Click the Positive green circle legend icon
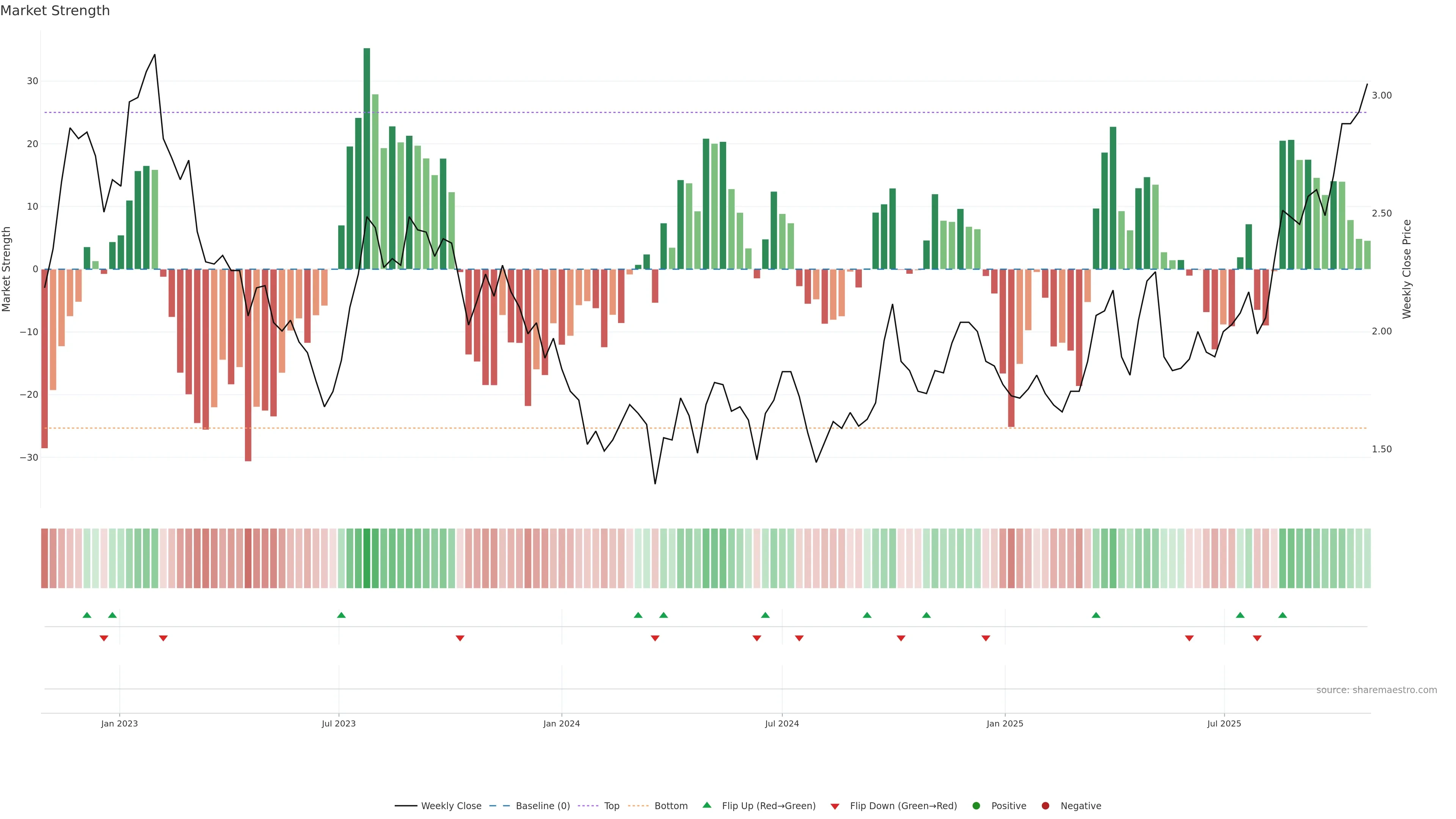 [x=976, y=805]
